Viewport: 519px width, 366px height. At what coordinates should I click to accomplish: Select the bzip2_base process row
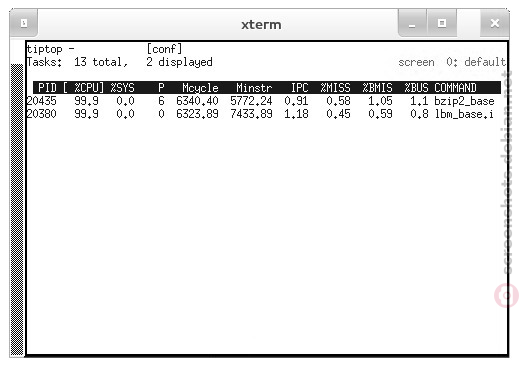tap(263, 101)
